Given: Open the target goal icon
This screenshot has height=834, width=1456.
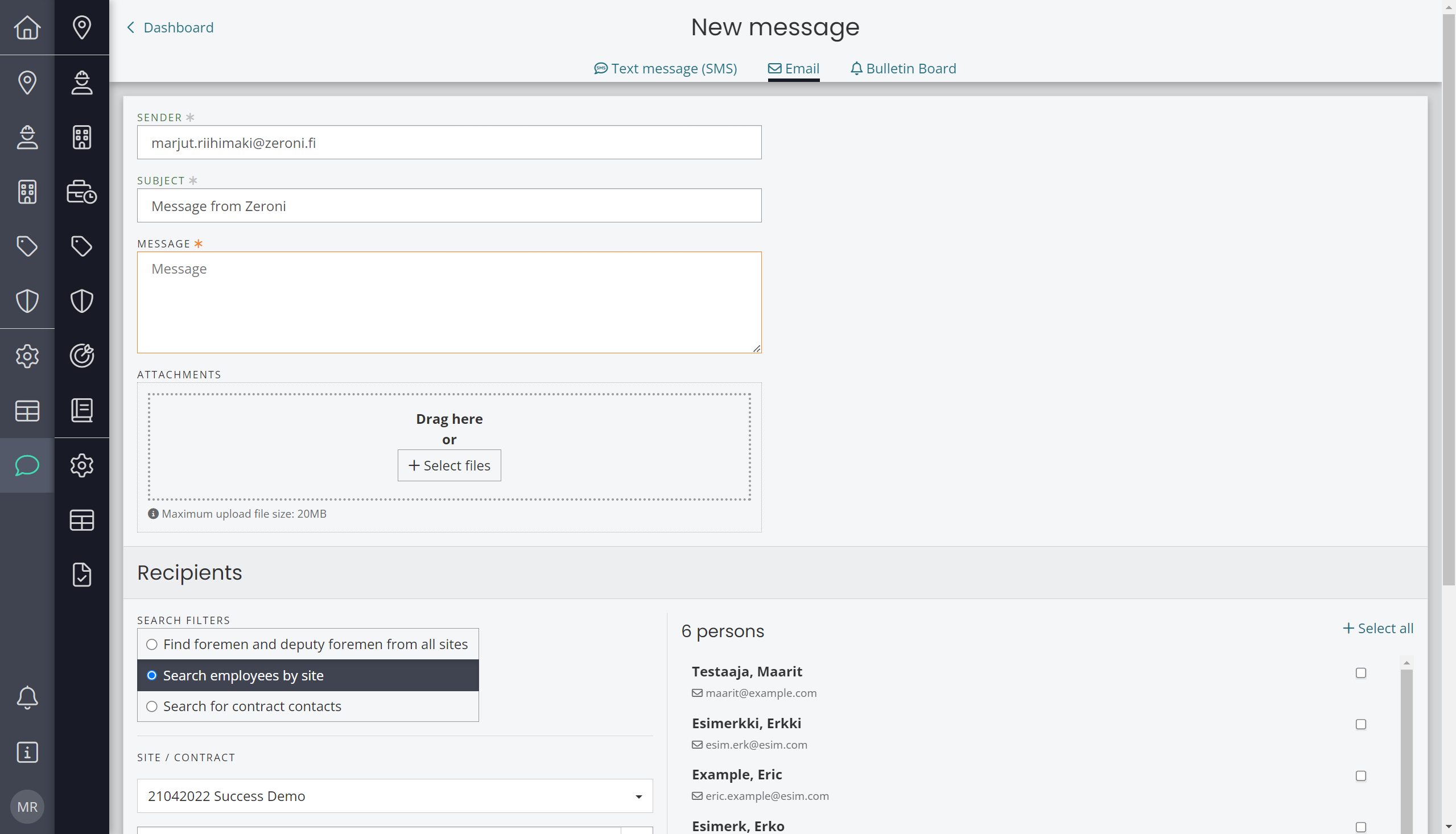Looking at the screenshot, I should 82,356.
